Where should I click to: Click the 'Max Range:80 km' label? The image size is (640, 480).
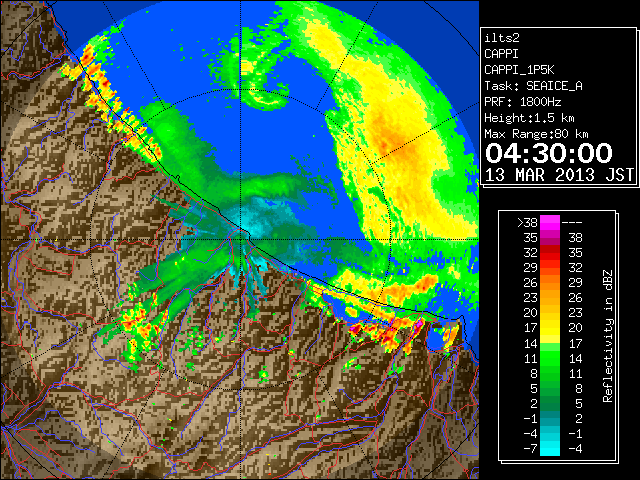pyautogui.click(x=536, y=134)
